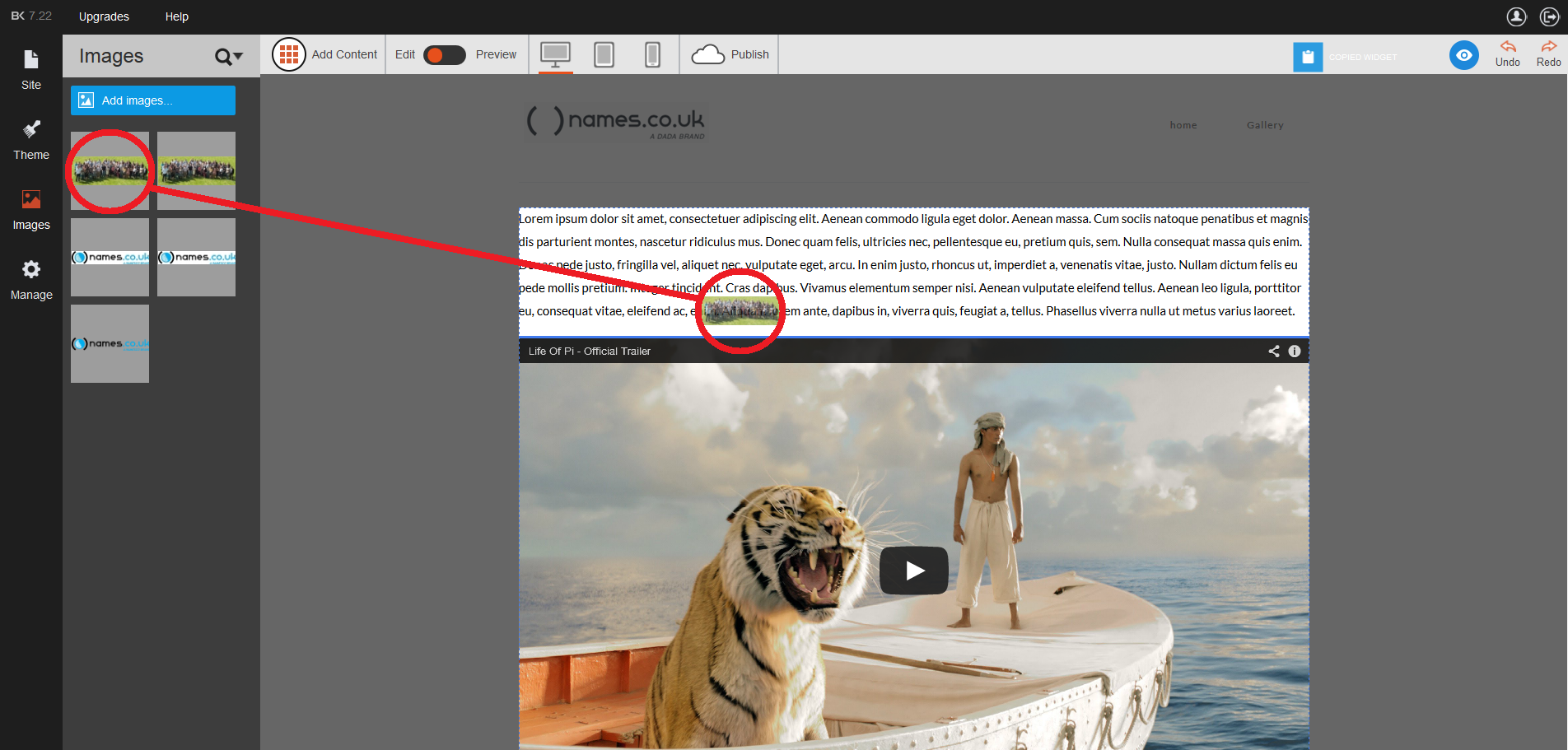1568x750 pixels.
Task: Click the Add images... button
Action: tap(153, 100)
